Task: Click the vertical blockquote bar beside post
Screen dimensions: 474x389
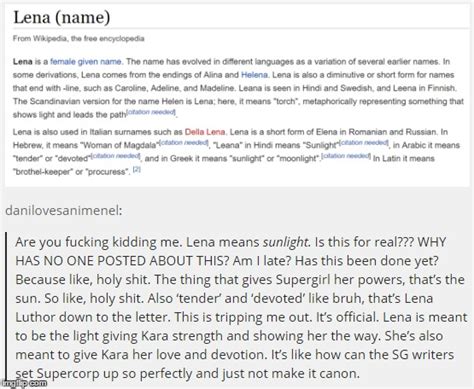Action: coord(6,307)
